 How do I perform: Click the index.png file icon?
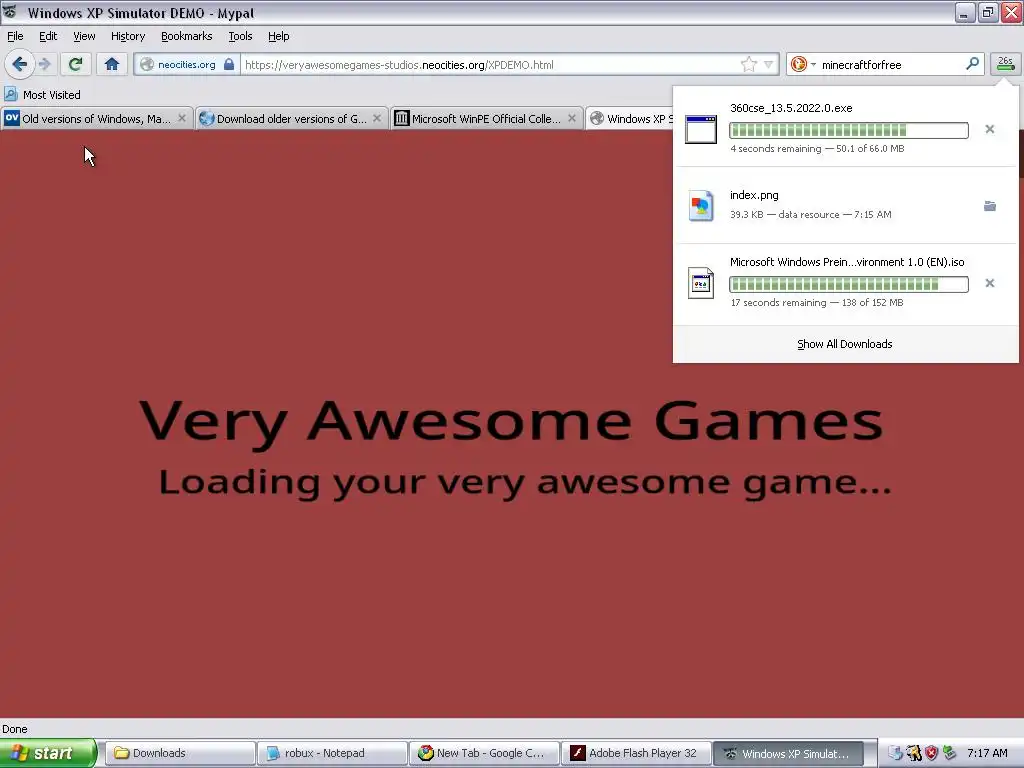coord(701,206)
